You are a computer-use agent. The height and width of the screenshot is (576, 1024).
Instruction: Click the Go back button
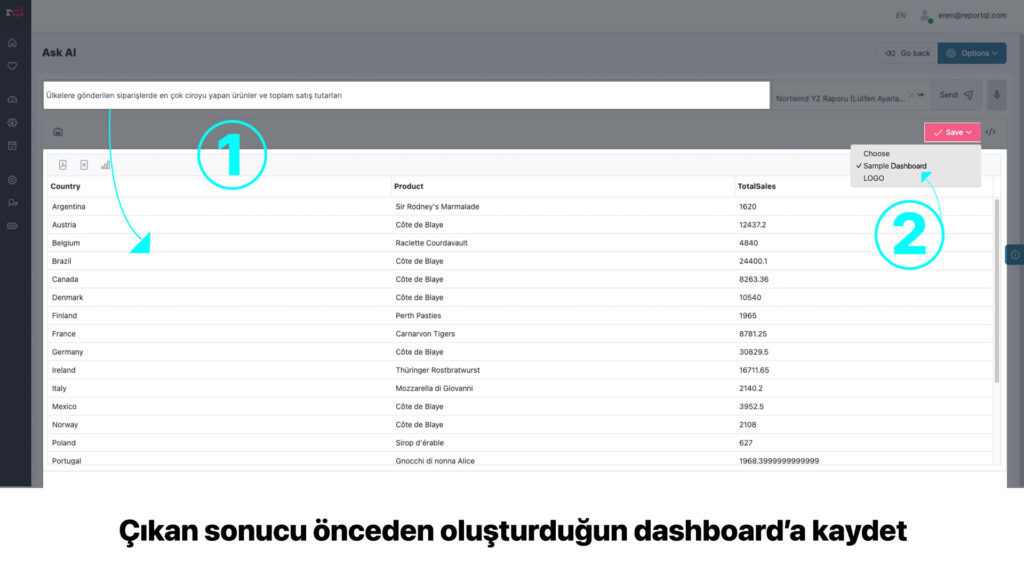pyautogui.click(x=906, y=53)
